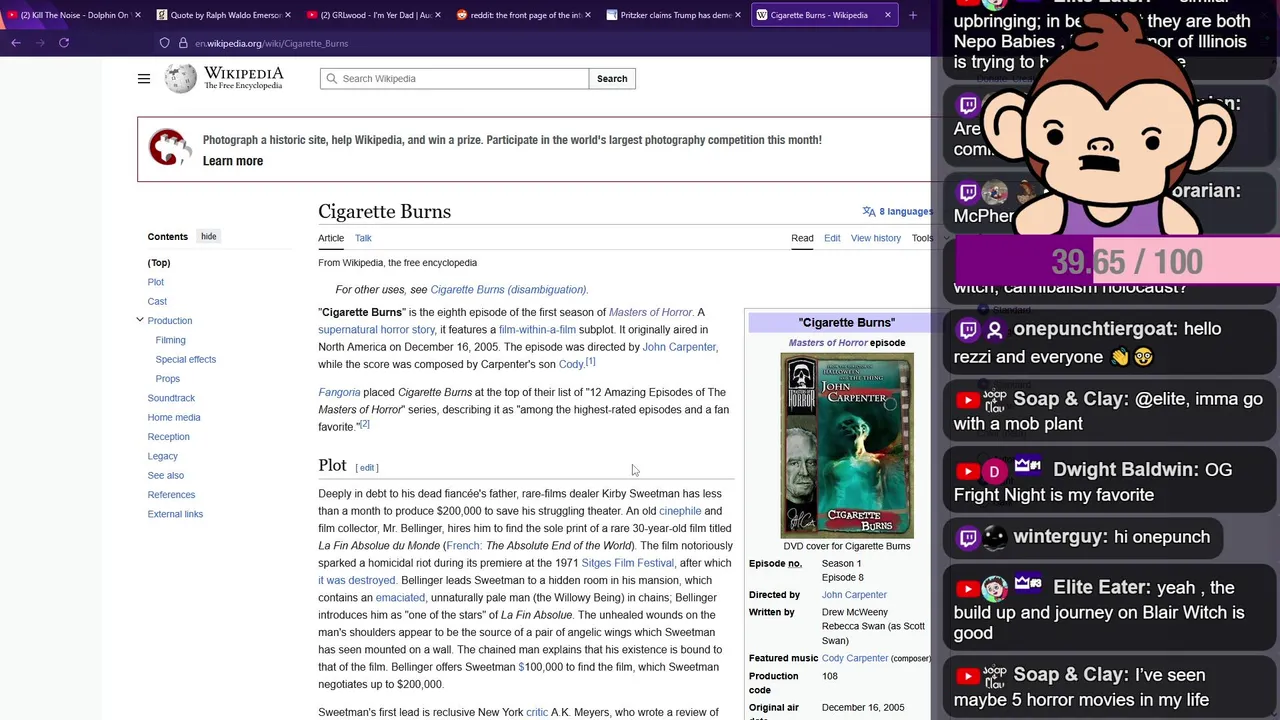The height and width of the screenshot is (720, 1280).
Task: Go to Filming in contents sidebar
Action: click(170, 340)
